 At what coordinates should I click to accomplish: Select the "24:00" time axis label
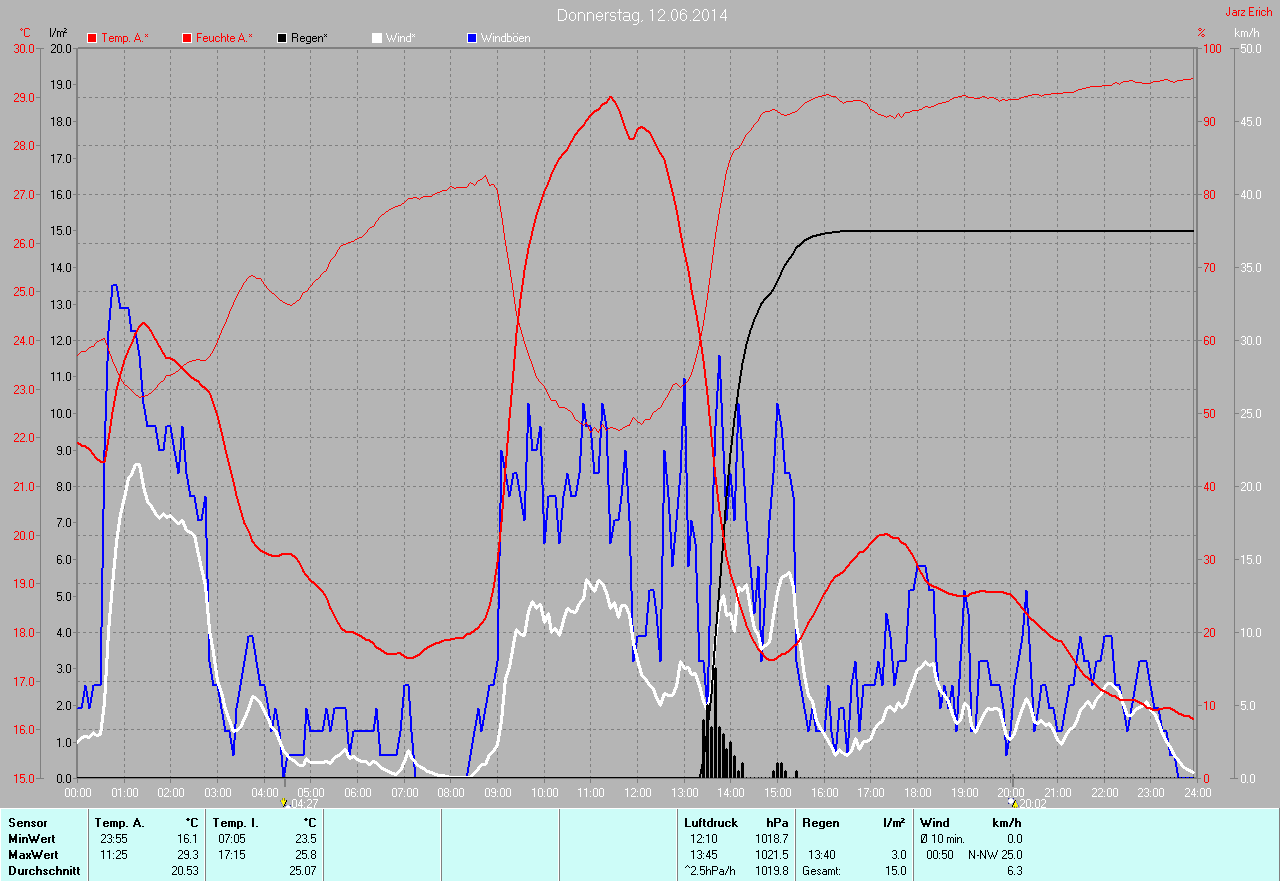tap(1197, 792)
